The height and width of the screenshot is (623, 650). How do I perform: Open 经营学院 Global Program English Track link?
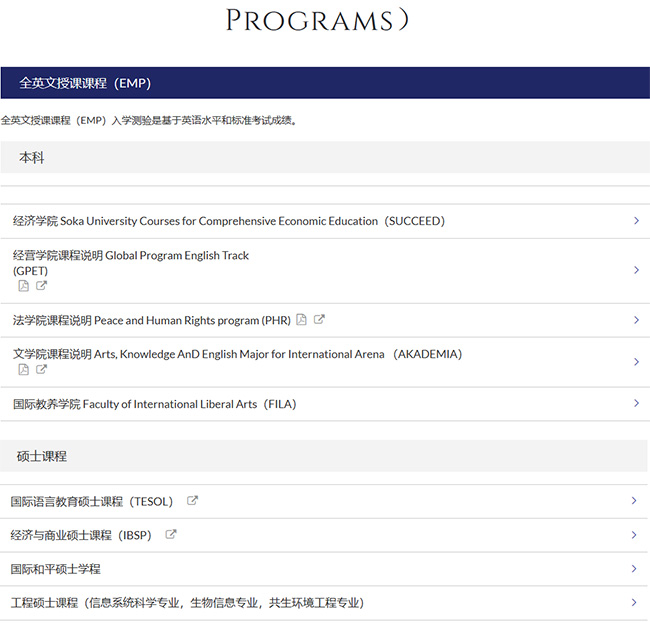[131, 263]
